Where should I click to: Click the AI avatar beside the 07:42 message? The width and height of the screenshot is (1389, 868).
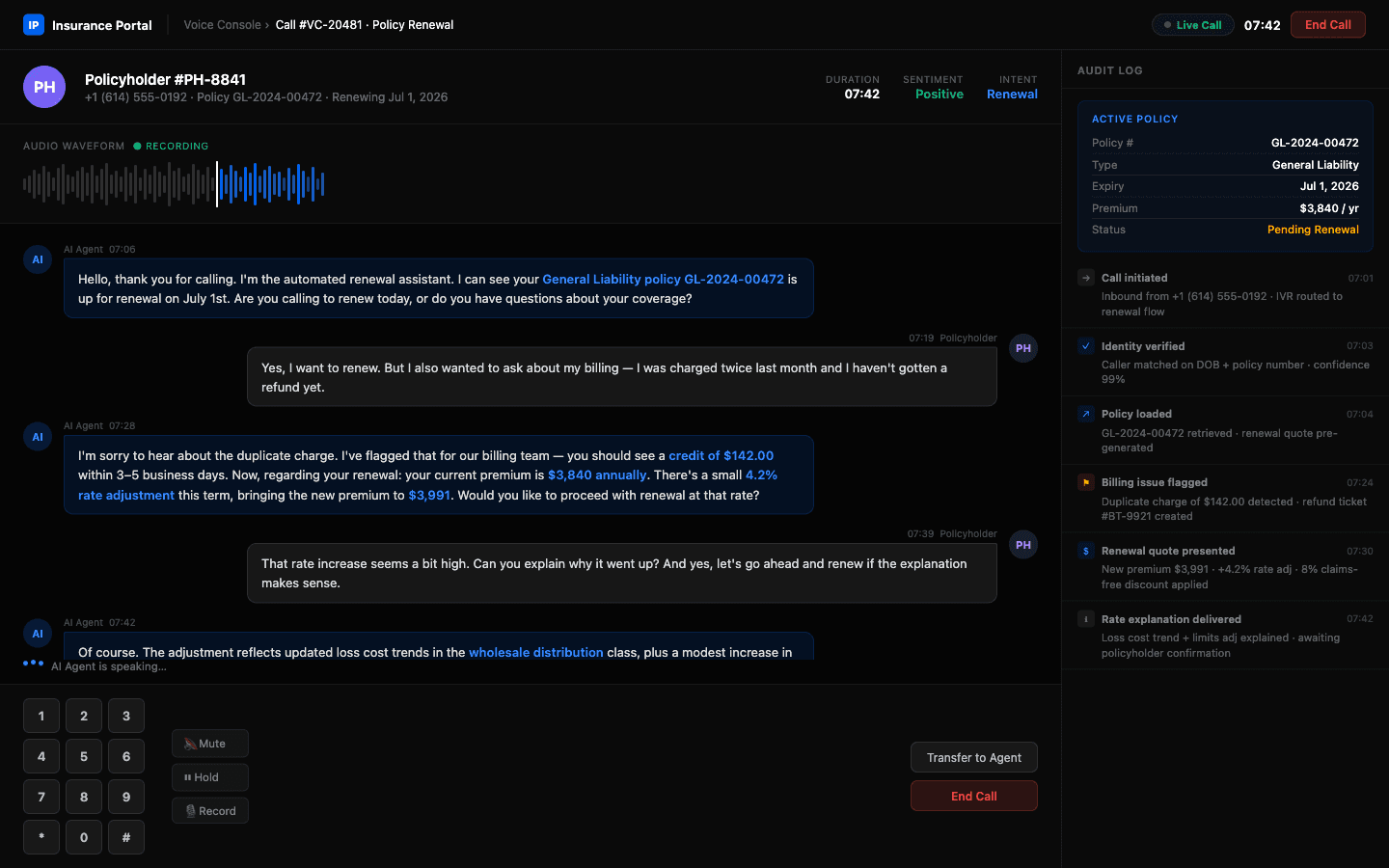38,634
